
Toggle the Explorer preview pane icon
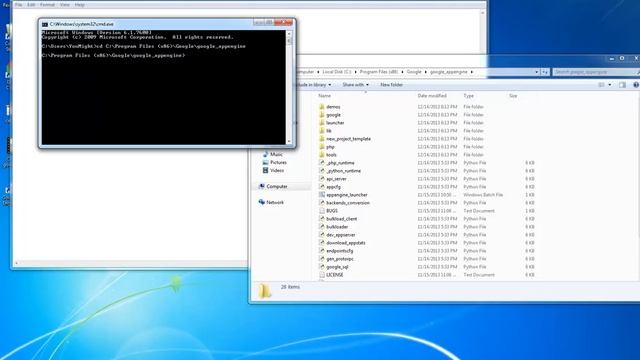coord(622,85)
